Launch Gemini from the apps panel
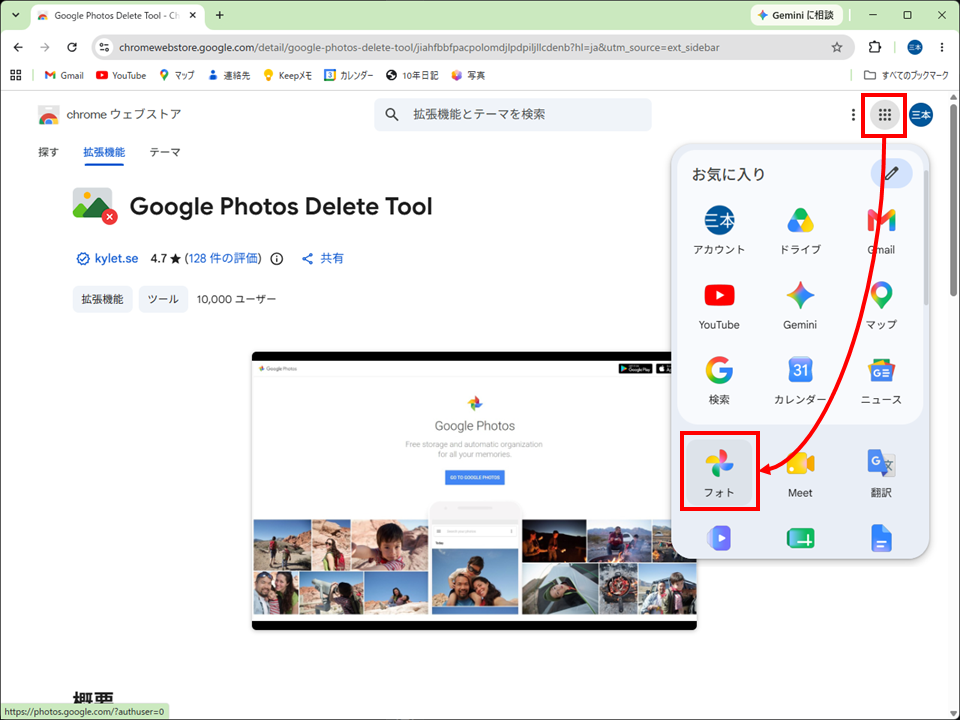 pos(800,306)
